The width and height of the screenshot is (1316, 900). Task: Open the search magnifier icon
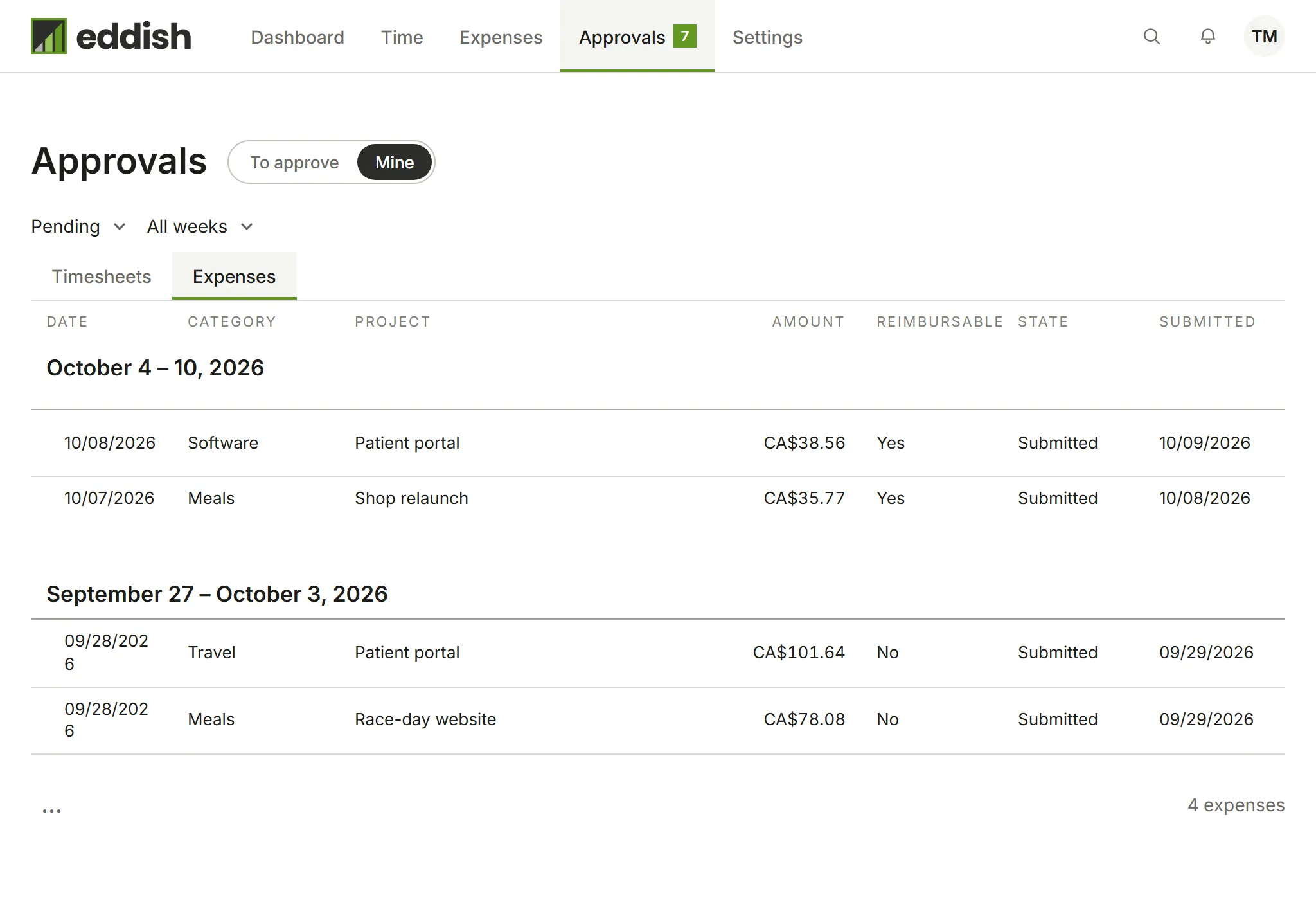click(1151, 37)
